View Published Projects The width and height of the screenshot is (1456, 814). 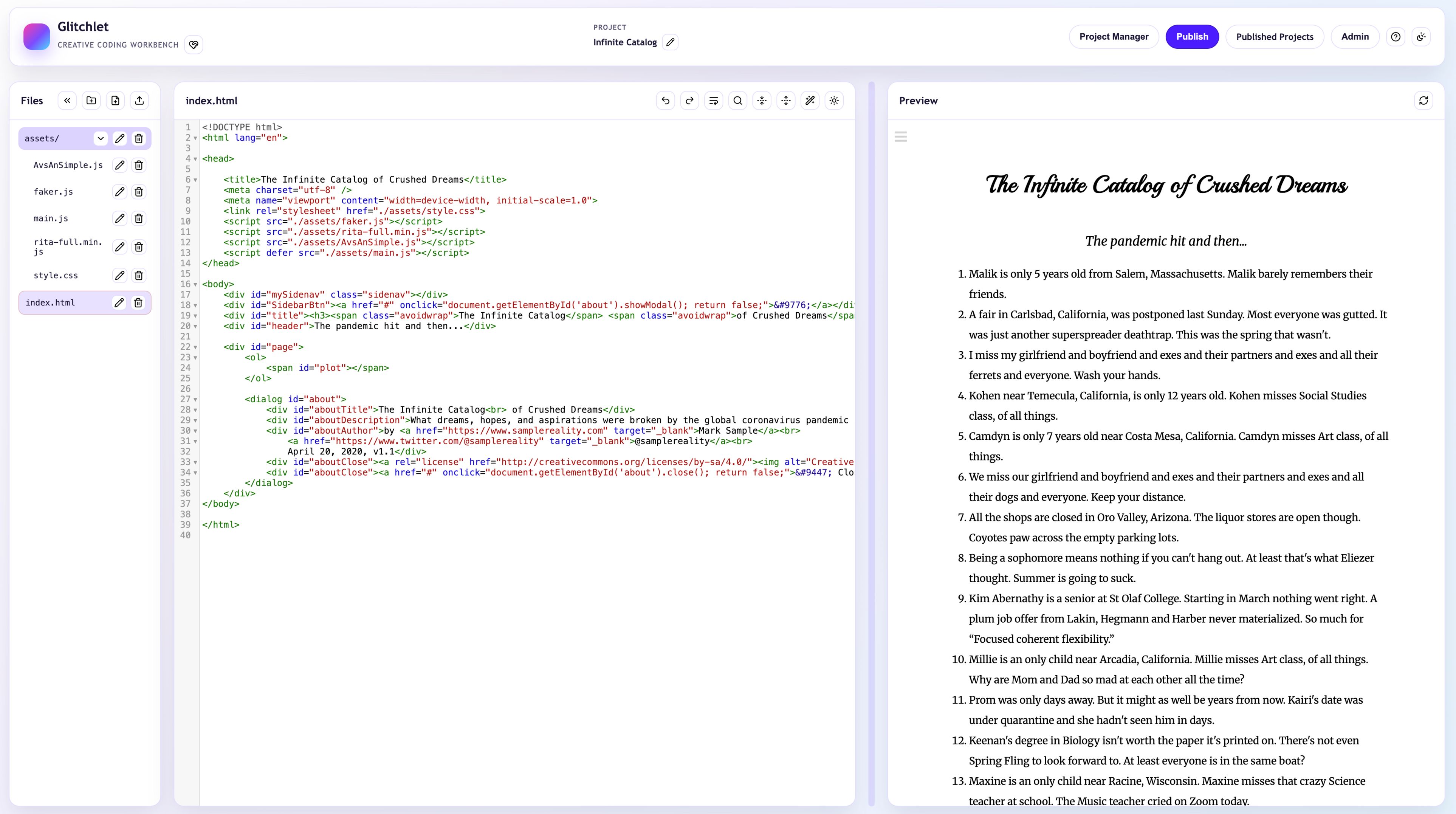tap(1275, 36)
